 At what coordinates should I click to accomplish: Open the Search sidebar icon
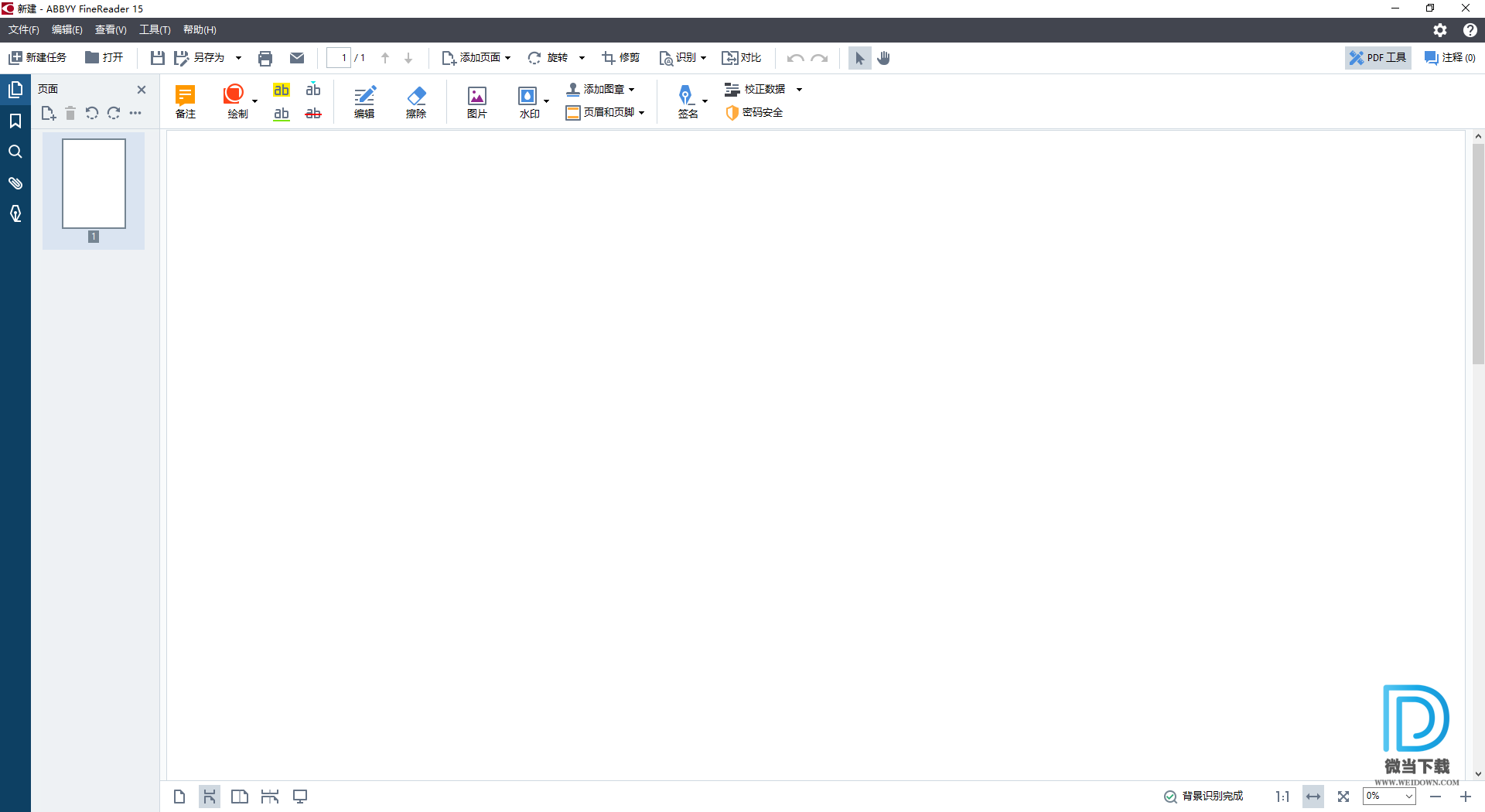coord(15,152)
